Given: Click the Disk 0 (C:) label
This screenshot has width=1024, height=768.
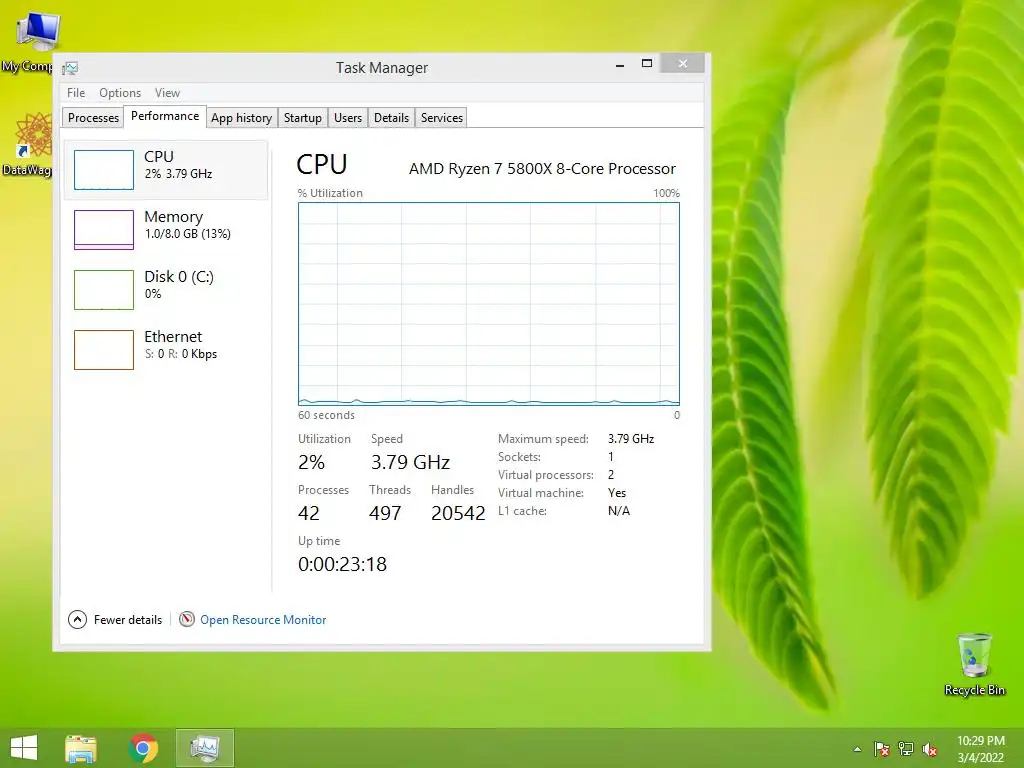Looking at the screenshot, I should tap(179, 277).
